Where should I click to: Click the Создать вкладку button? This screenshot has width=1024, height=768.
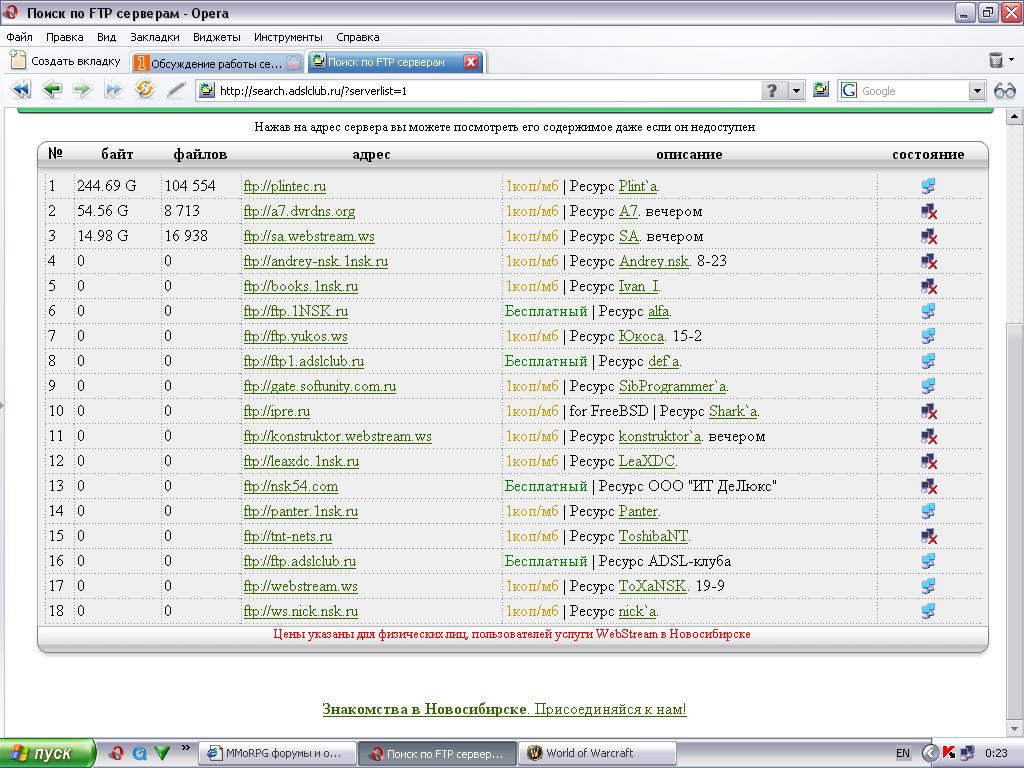66,61
